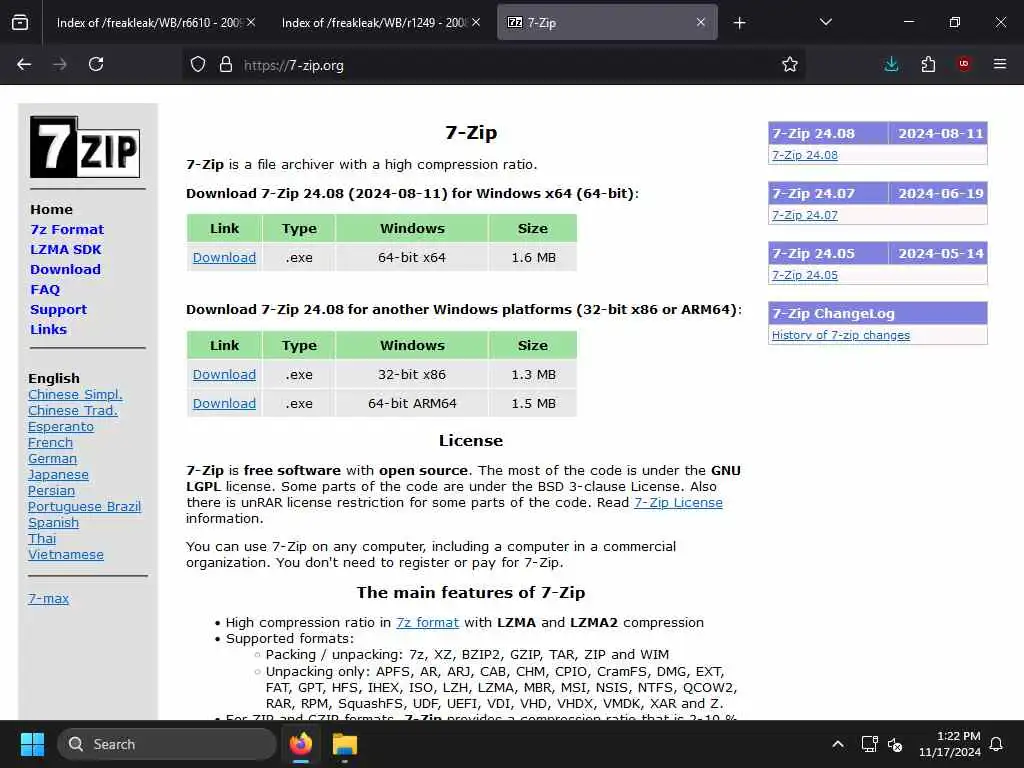The image size is (1024, 768).
Task: Open the Windows Start button
Action: 32,744
